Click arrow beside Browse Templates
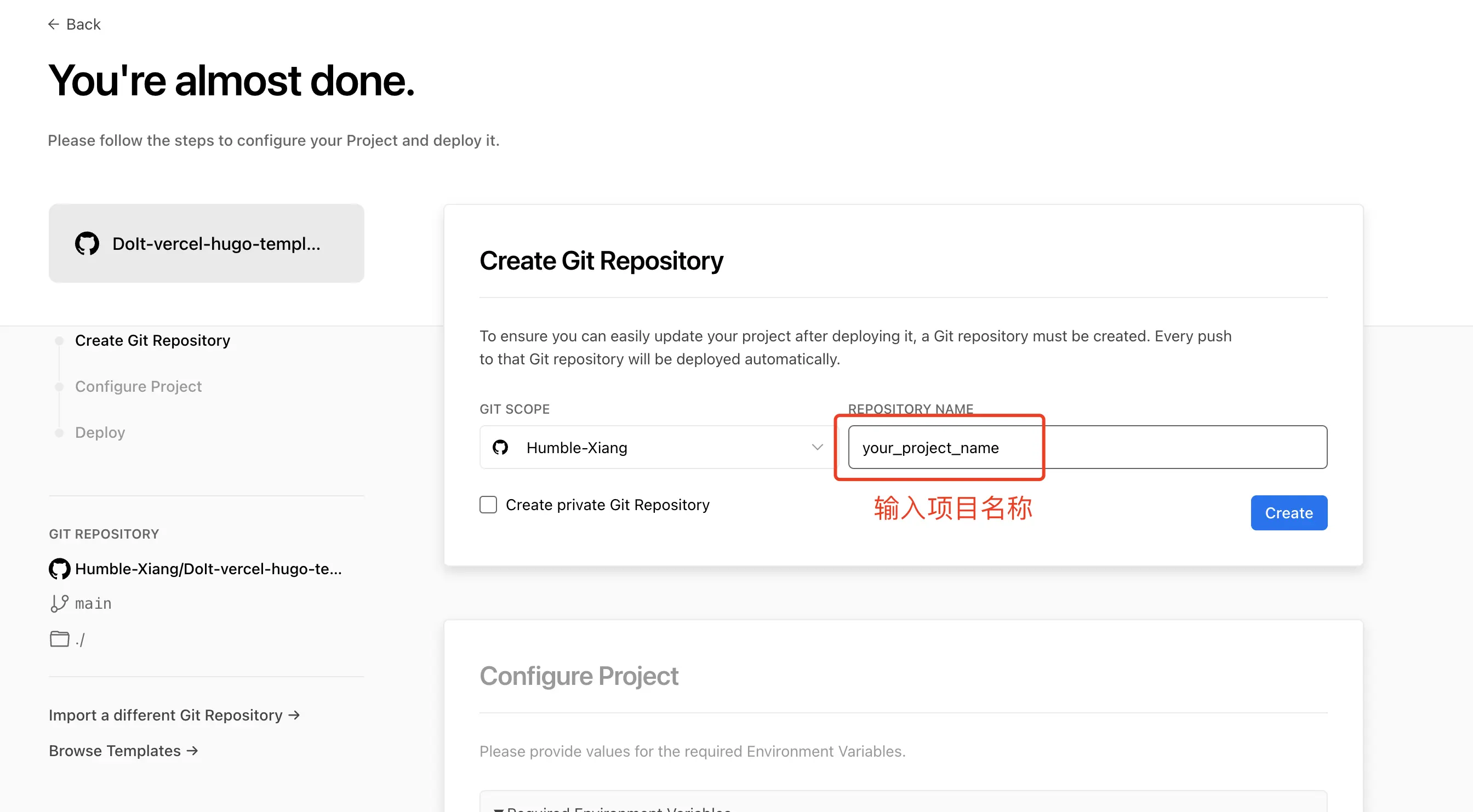Viewport: 1473px width, 812px height. [x=193, y=750]
